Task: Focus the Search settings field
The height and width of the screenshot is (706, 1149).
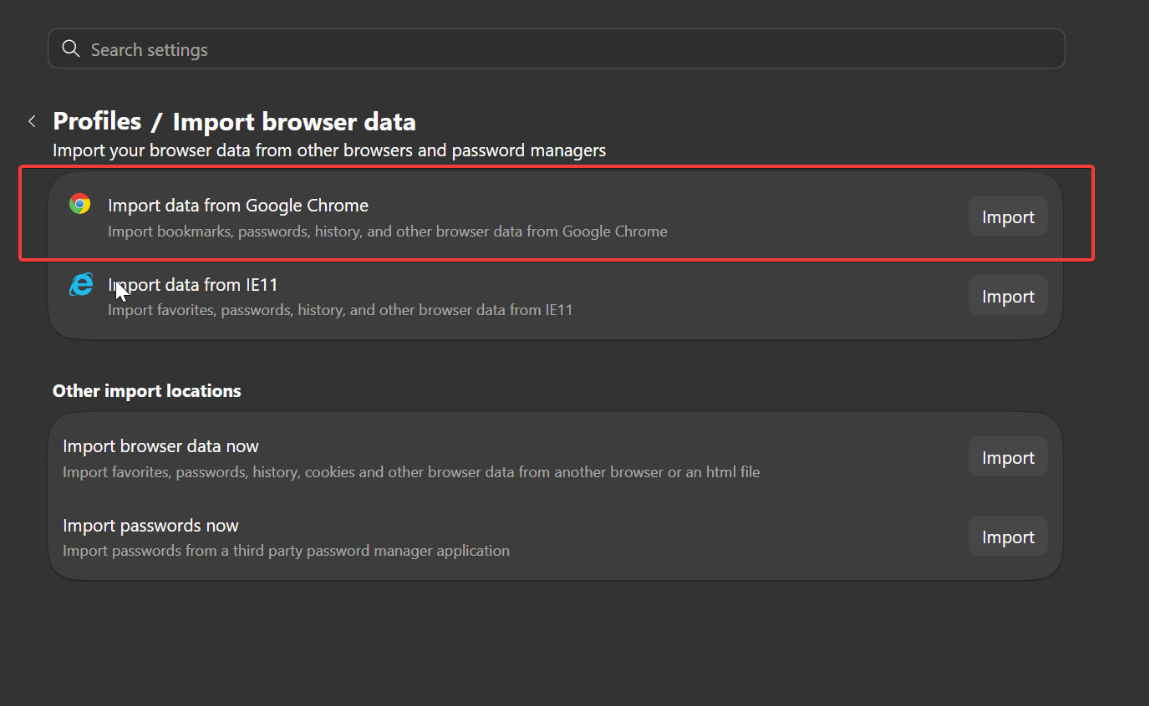Action: coord(556,49)
